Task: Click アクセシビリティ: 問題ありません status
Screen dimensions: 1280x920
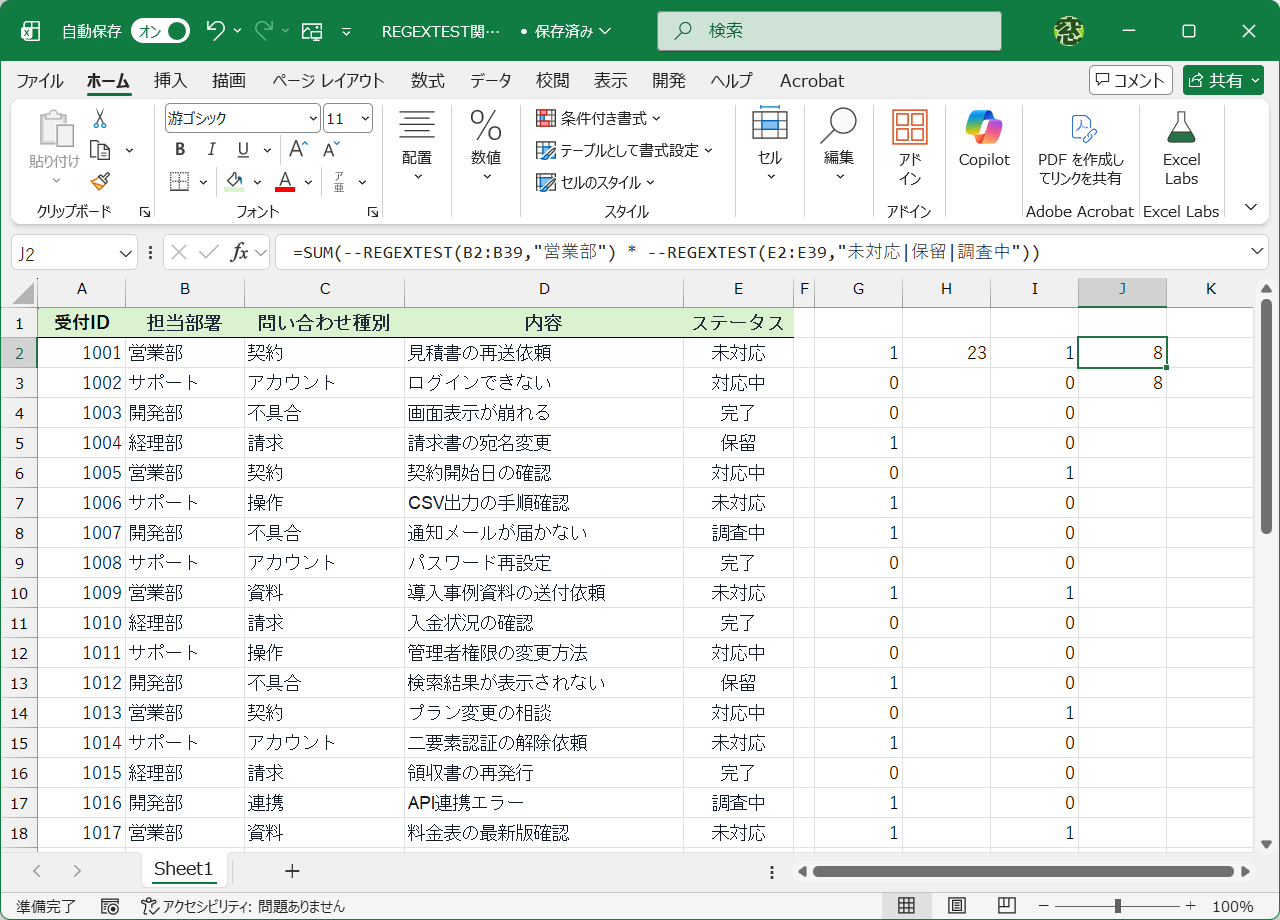Action: pyautogui.click(x=243, y=906)
